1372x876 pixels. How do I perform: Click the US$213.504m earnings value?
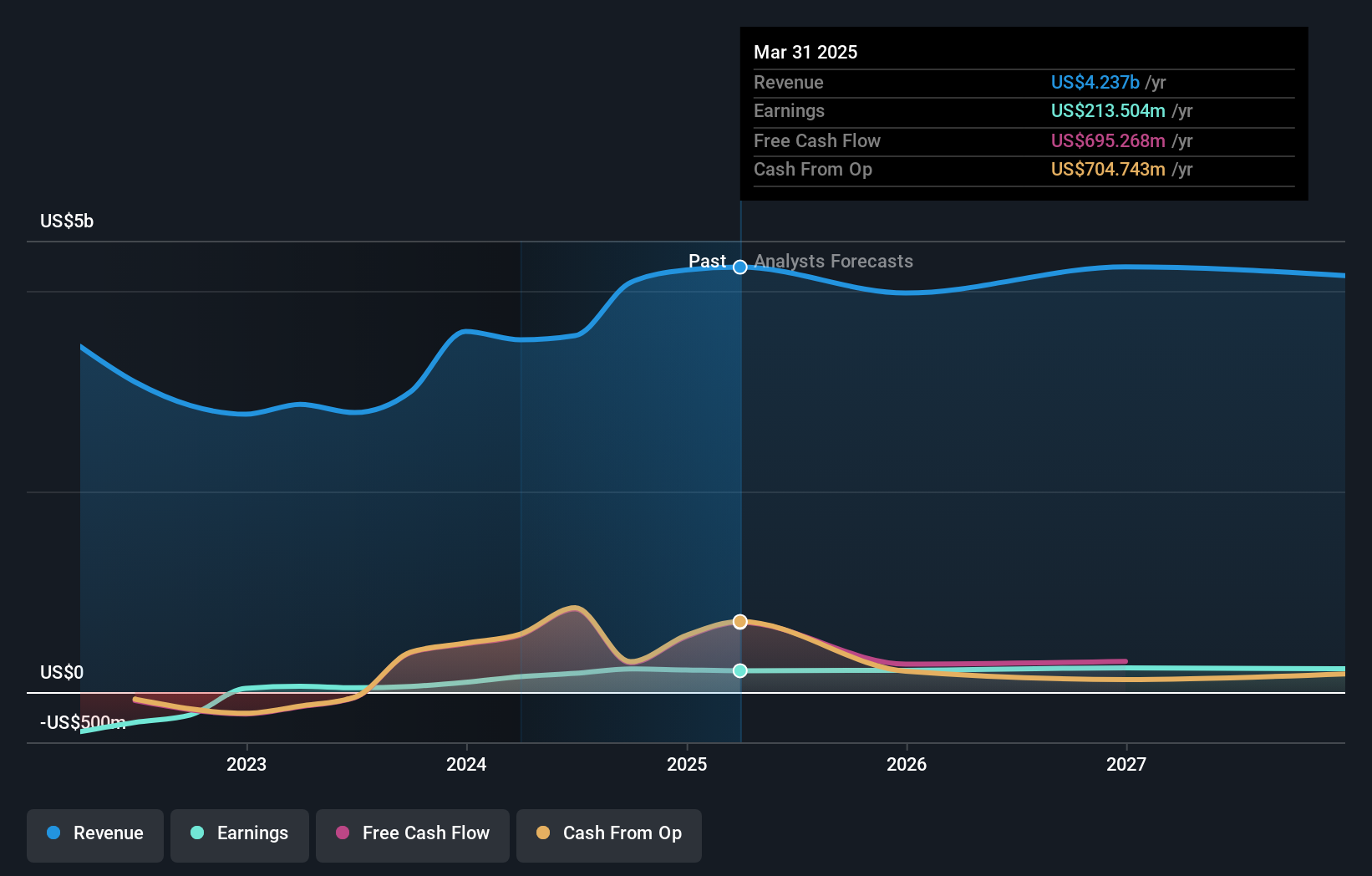pos(1108,111)
